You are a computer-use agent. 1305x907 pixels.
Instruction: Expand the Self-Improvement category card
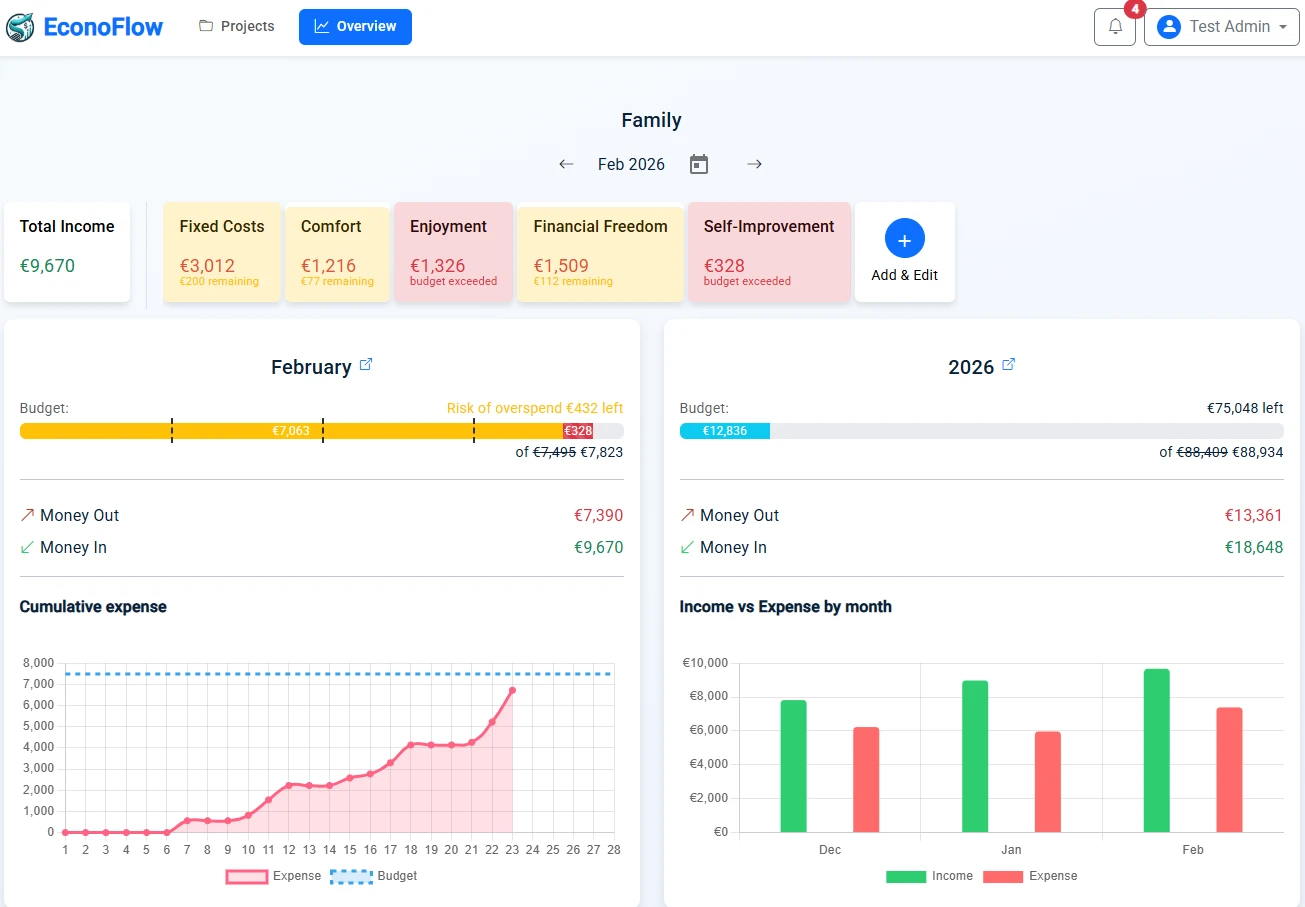point(769,252)
